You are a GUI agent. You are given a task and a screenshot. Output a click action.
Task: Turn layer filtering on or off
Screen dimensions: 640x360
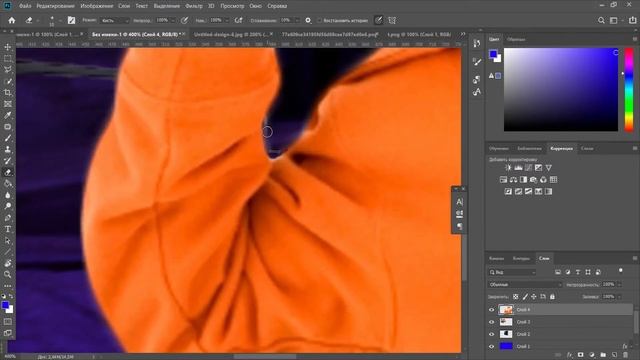pyautogui.click(x=620, y=271)
